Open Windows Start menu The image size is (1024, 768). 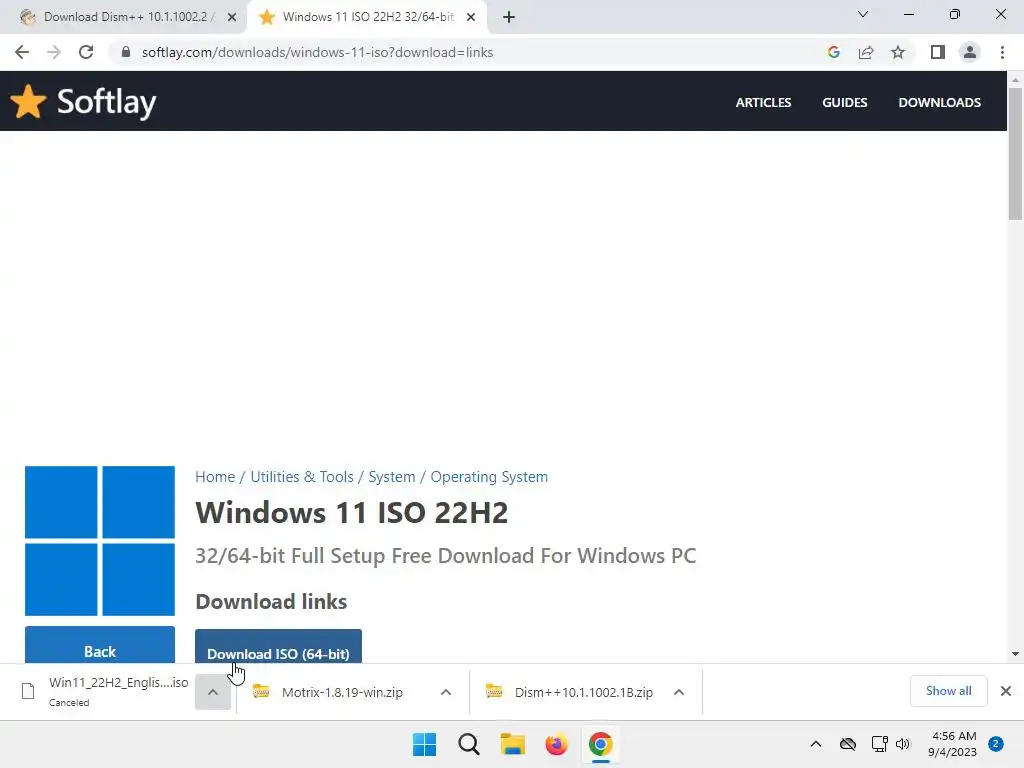coord(424,744)
